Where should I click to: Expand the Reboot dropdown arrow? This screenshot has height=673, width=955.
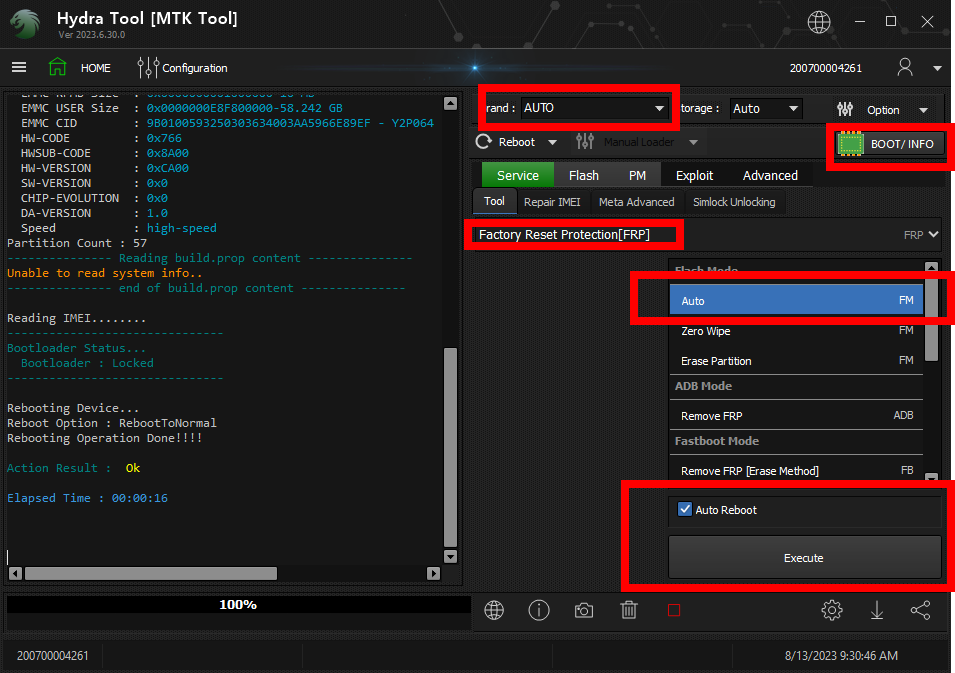[552, 143]
